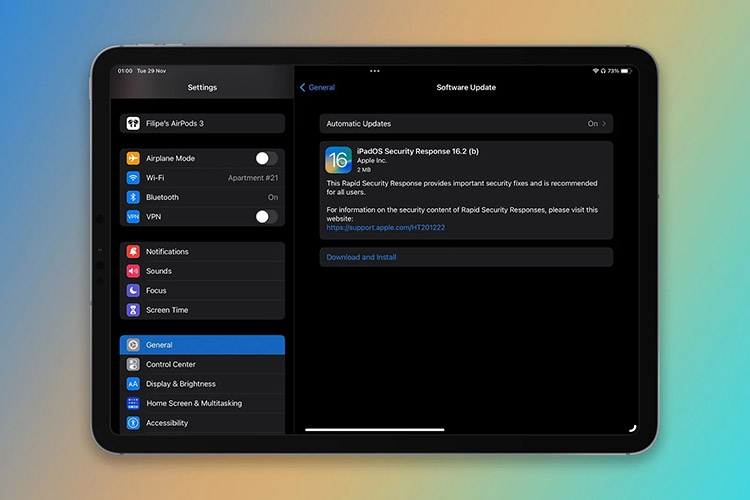Tap the Accessibility icon
Image resolution: width=750 pixels, height=500 pixels.
pyautogui.click(x=133, y=423)
